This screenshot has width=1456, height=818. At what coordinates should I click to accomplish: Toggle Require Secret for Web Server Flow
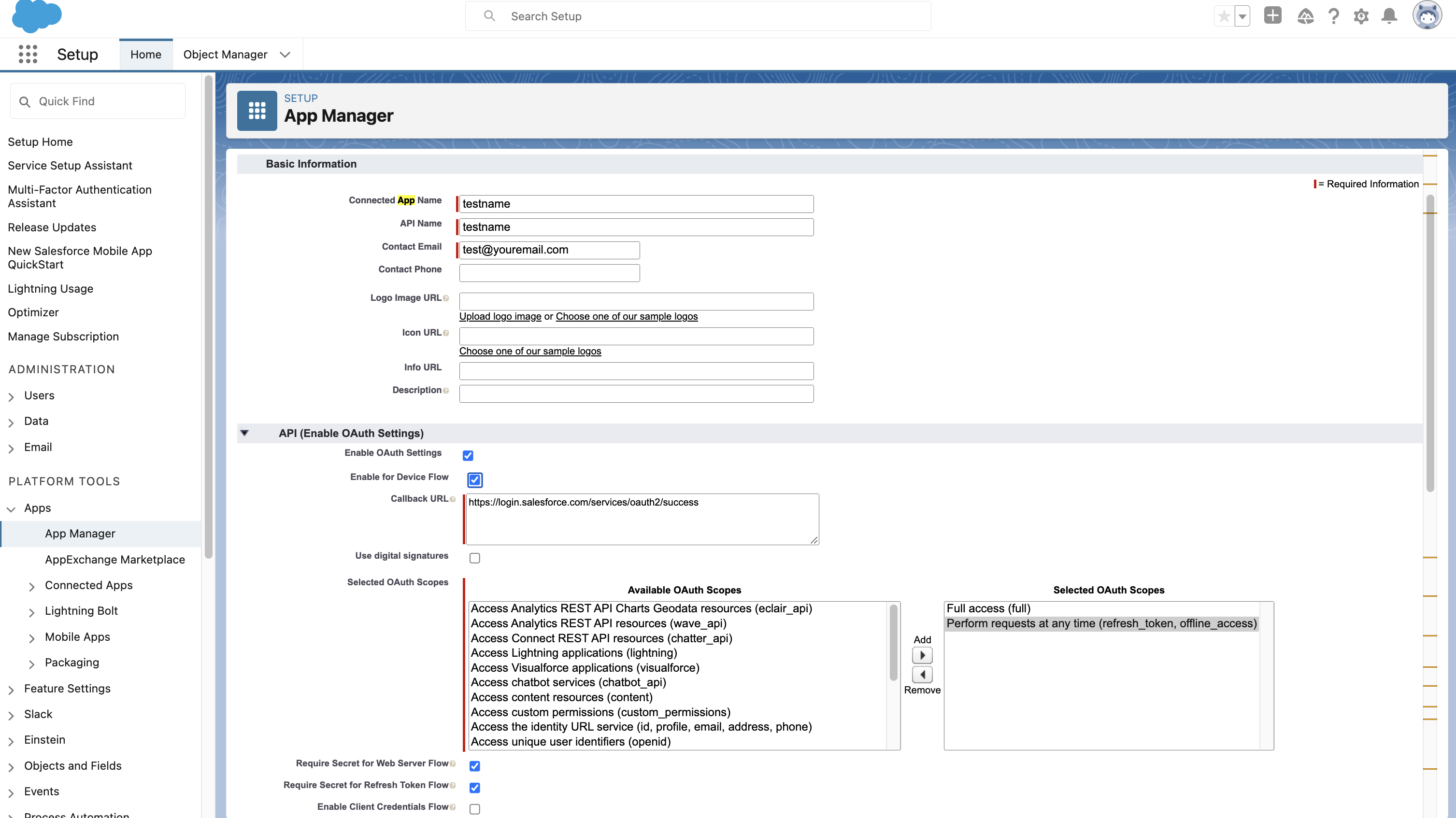pos(475,766)
